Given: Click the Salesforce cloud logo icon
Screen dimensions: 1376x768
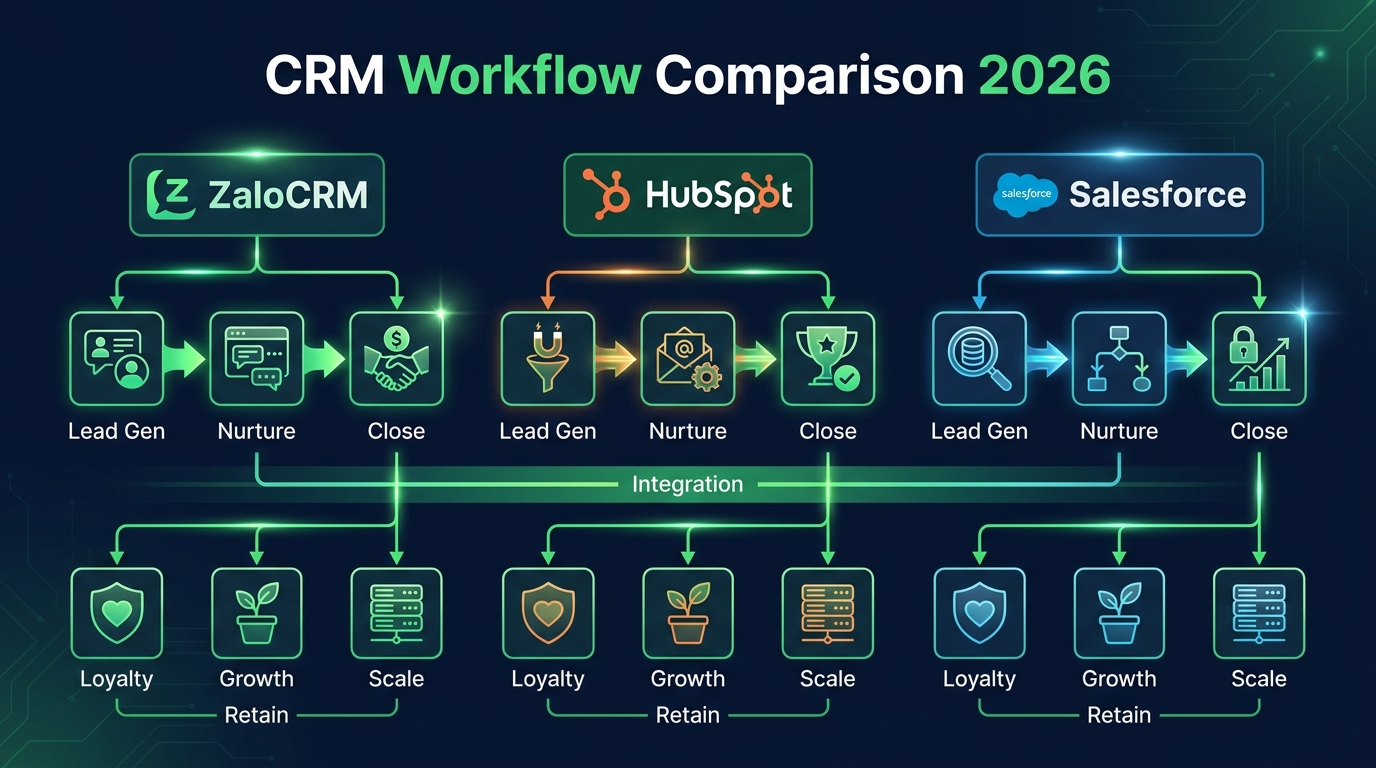Looking at the screenshot, I should coord(1025,194).
